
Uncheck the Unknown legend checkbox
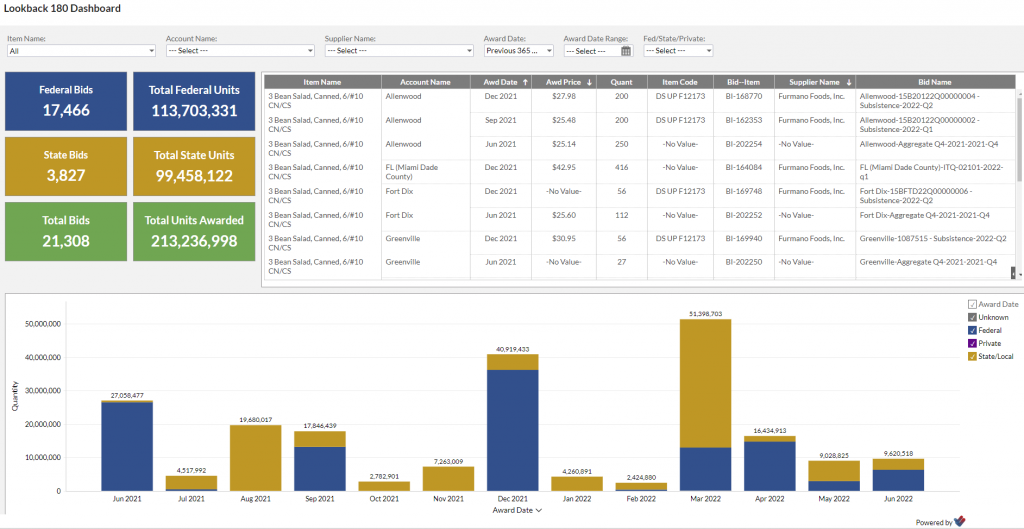point(972,317)
